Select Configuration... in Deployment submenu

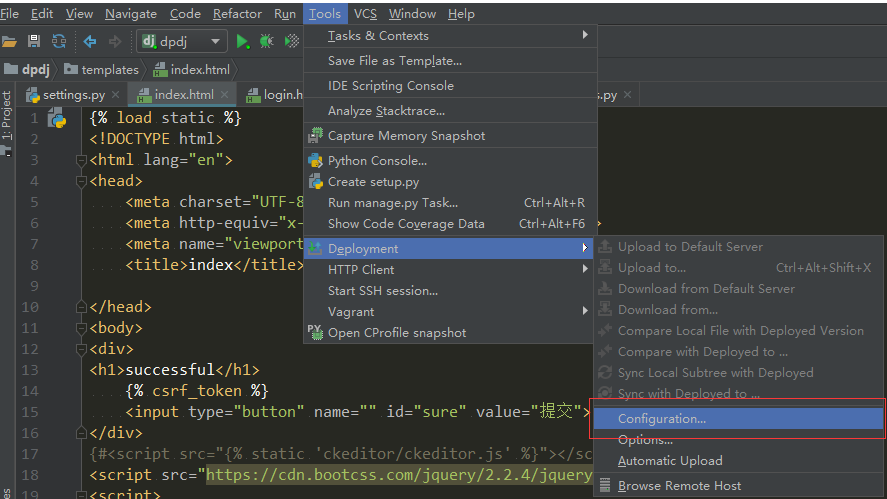[x=662, y=419]
